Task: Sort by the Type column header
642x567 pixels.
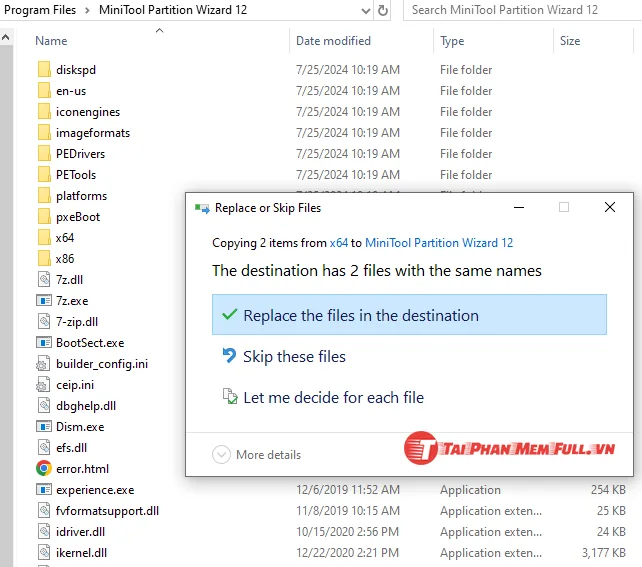Action: 452,41
